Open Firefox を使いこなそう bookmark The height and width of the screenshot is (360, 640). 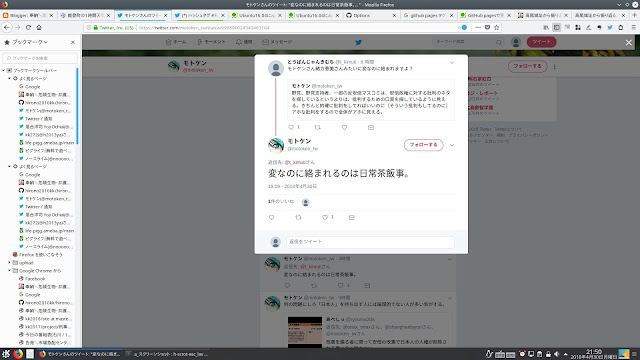(x=38, y=254)
